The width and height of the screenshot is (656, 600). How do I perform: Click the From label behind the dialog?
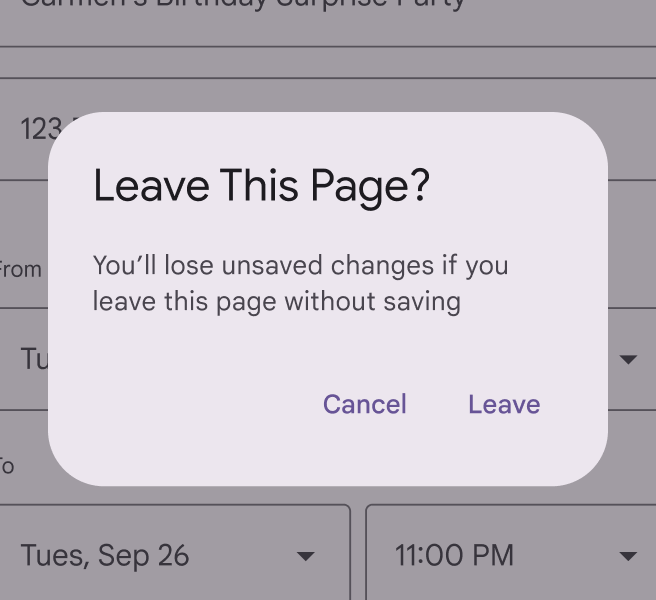(x=20, y=269)
